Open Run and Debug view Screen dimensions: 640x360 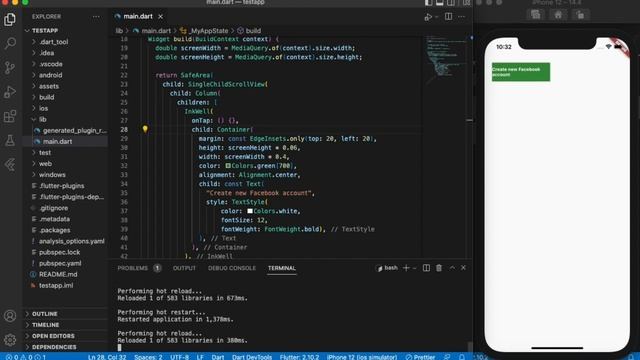point(10,92)
